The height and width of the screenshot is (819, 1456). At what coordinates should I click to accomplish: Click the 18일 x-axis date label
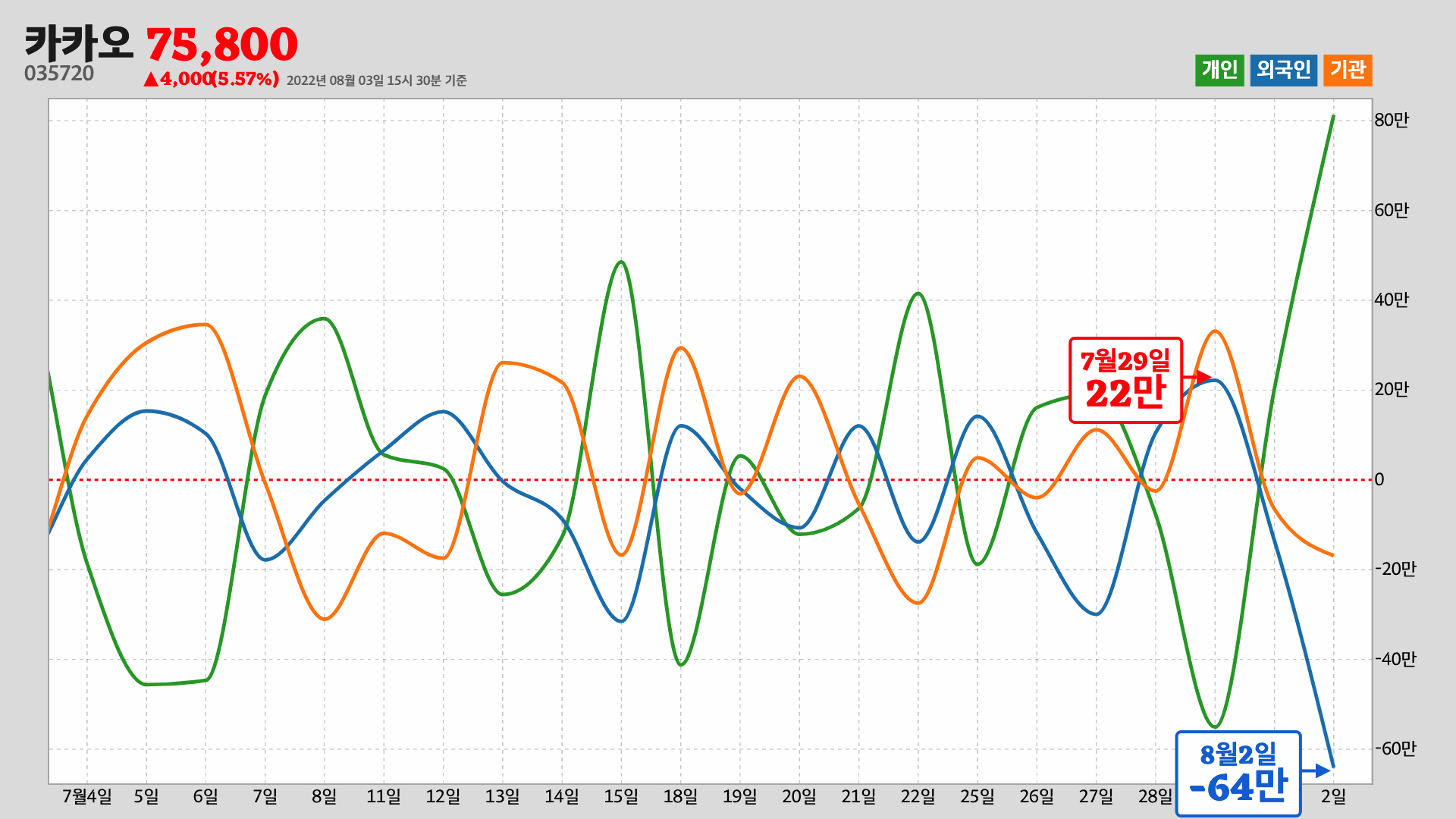[x=680, y=796]
